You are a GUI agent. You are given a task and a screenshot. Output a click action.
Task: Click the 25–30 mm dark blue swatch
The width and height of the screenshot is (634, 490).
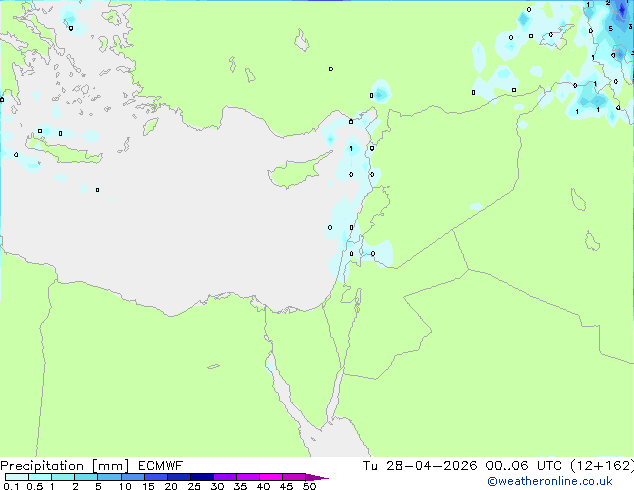202,477
